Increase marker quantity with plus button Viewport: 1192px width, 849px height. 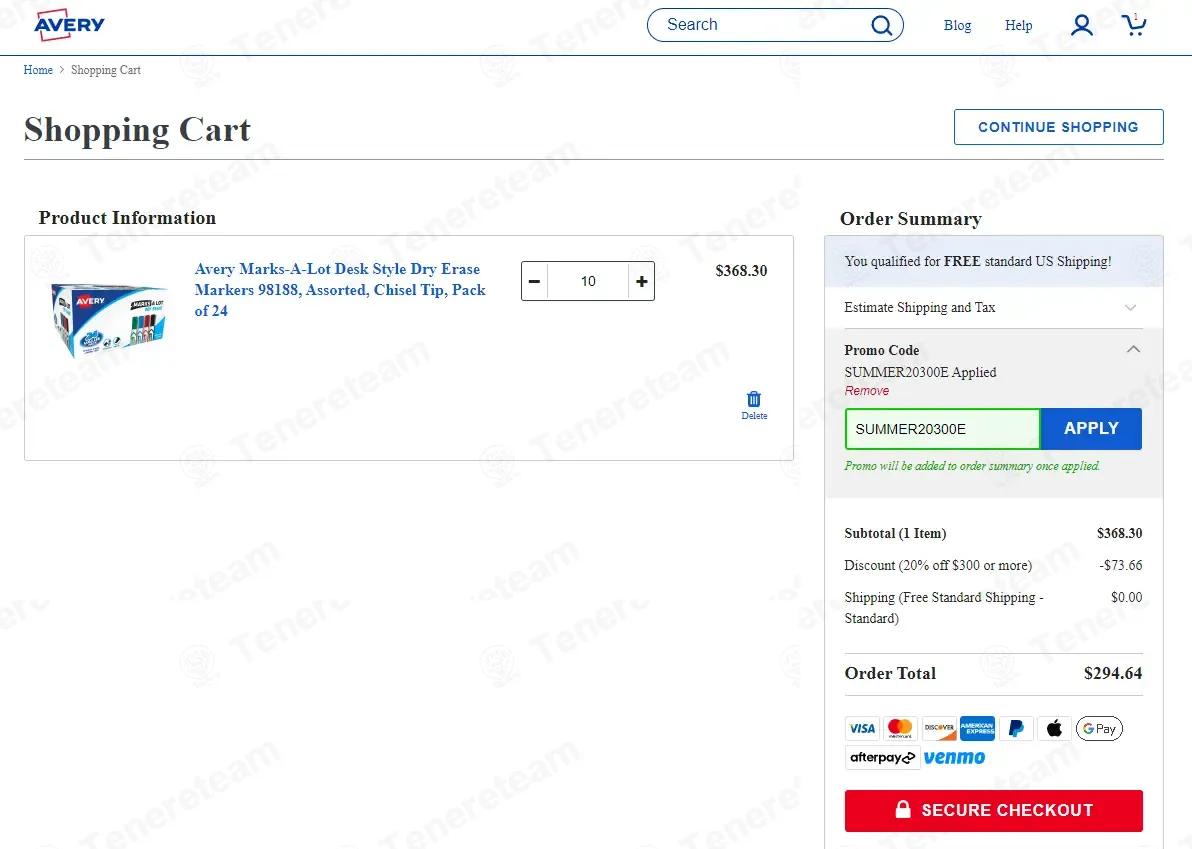coord(642,281)
